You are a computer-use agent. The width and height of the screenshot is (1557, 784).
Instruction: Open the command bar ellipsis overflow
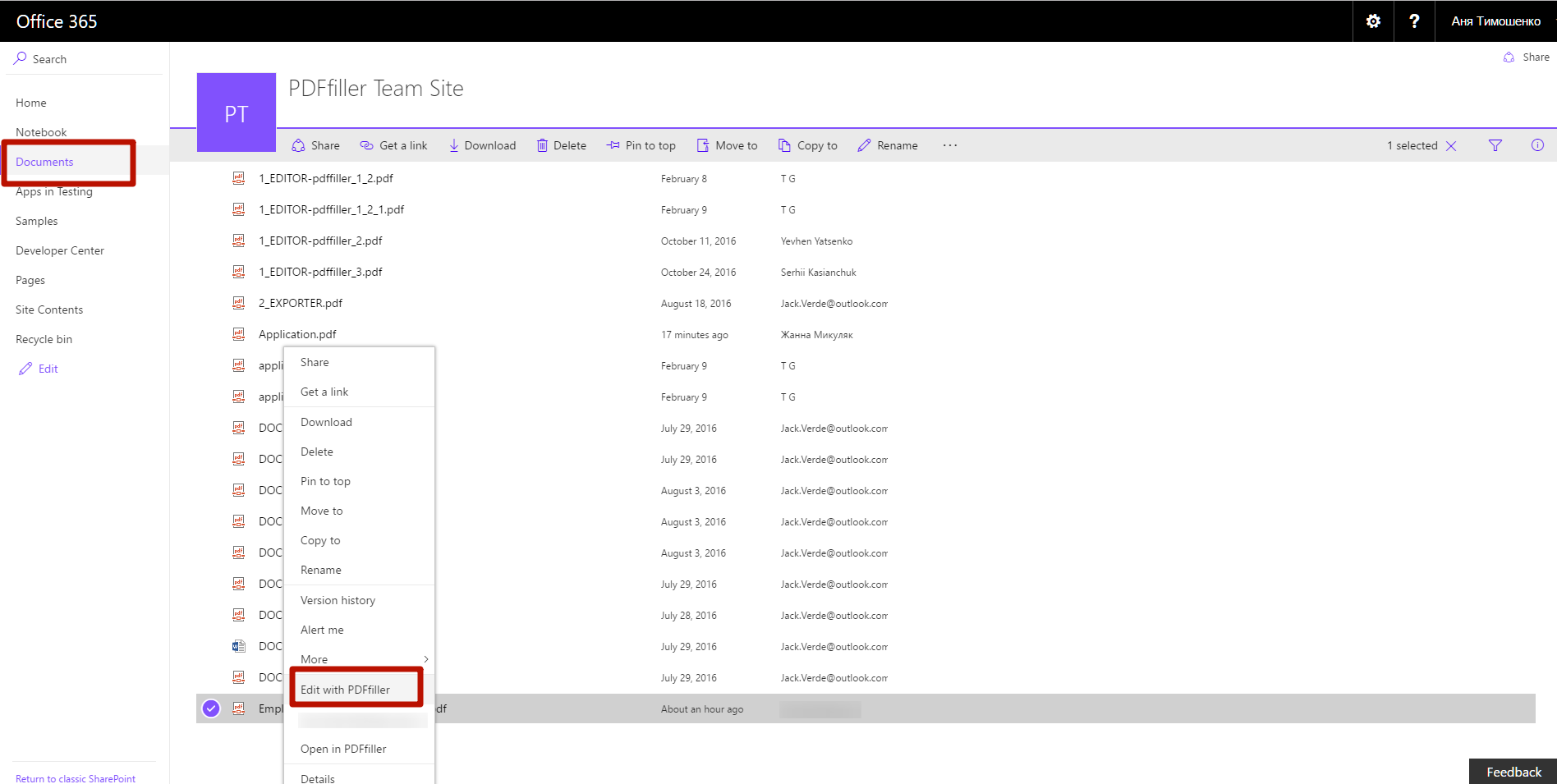coord(950,145)
